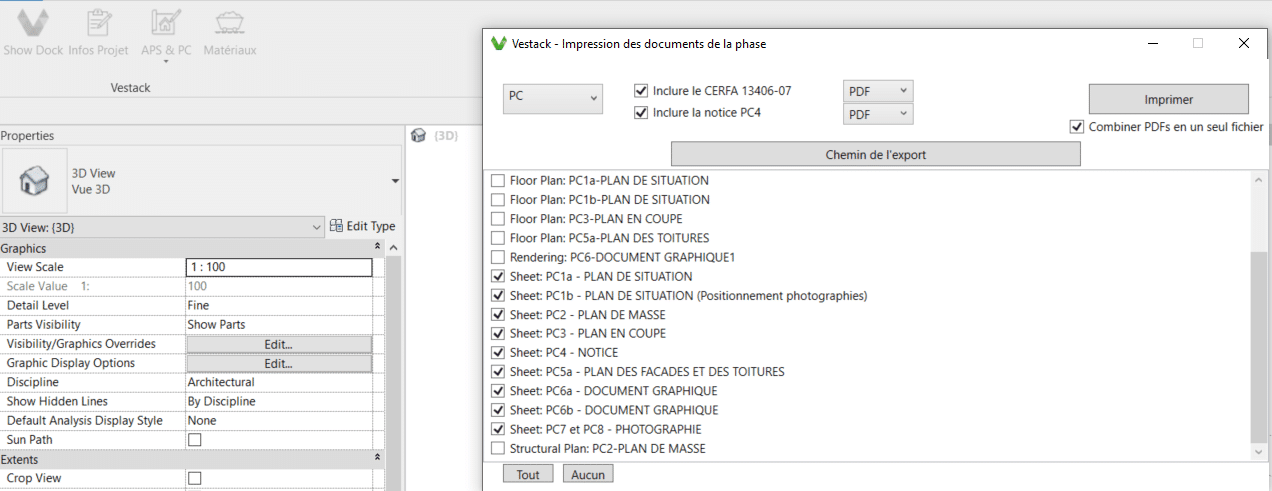The width and height of the screenshot is (1272, 491).
Task: Click the 3D View house type icon
Action: coord(35,181)
